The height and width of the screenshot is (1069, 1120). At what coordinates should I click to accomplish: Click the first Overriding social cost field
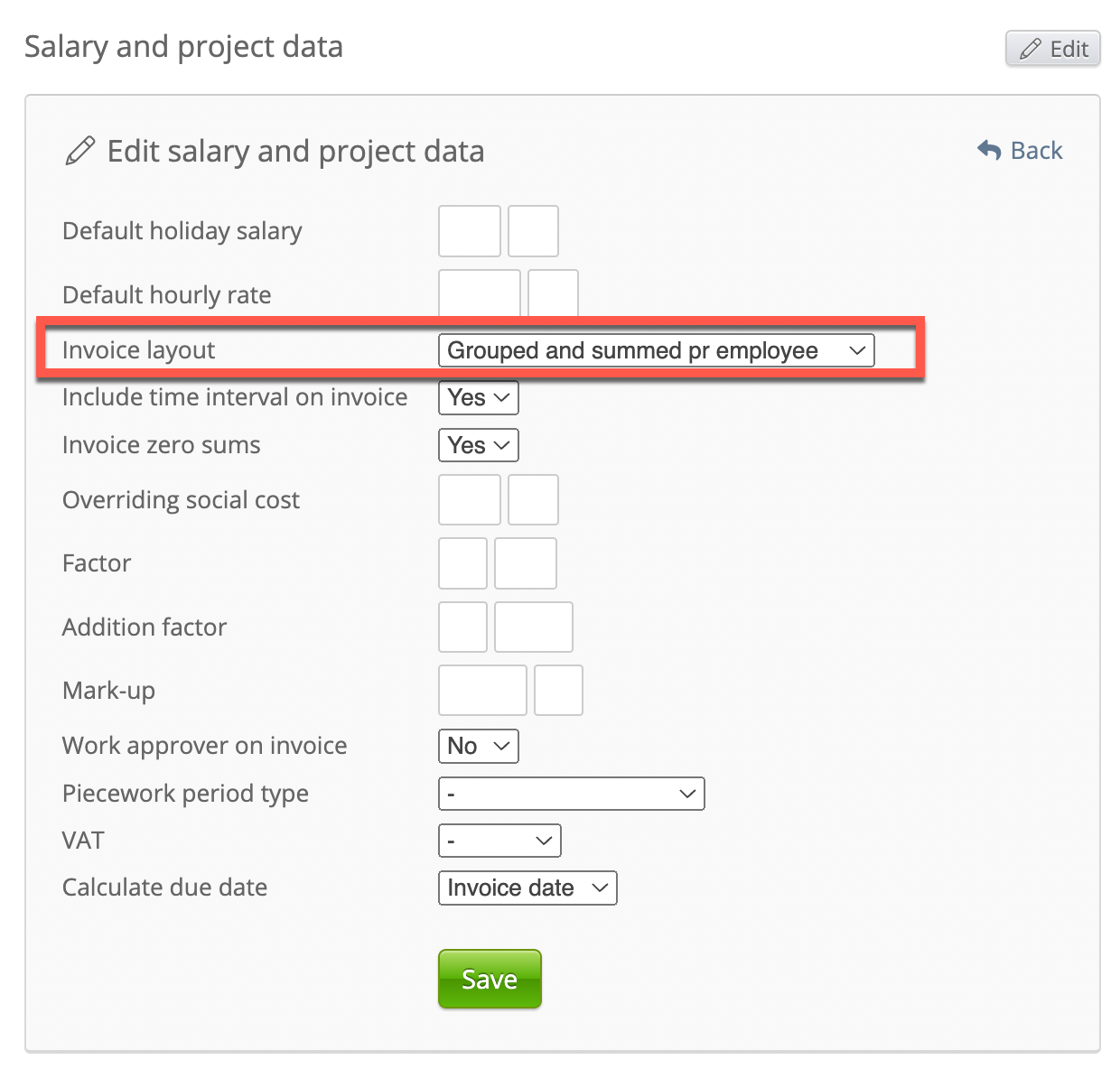point(470,500)
